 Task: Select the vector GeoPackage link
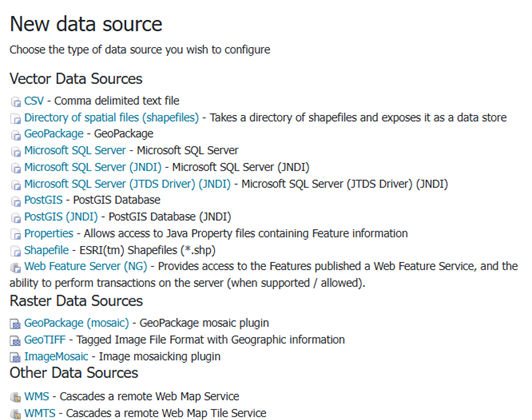(x=54, y=134)
